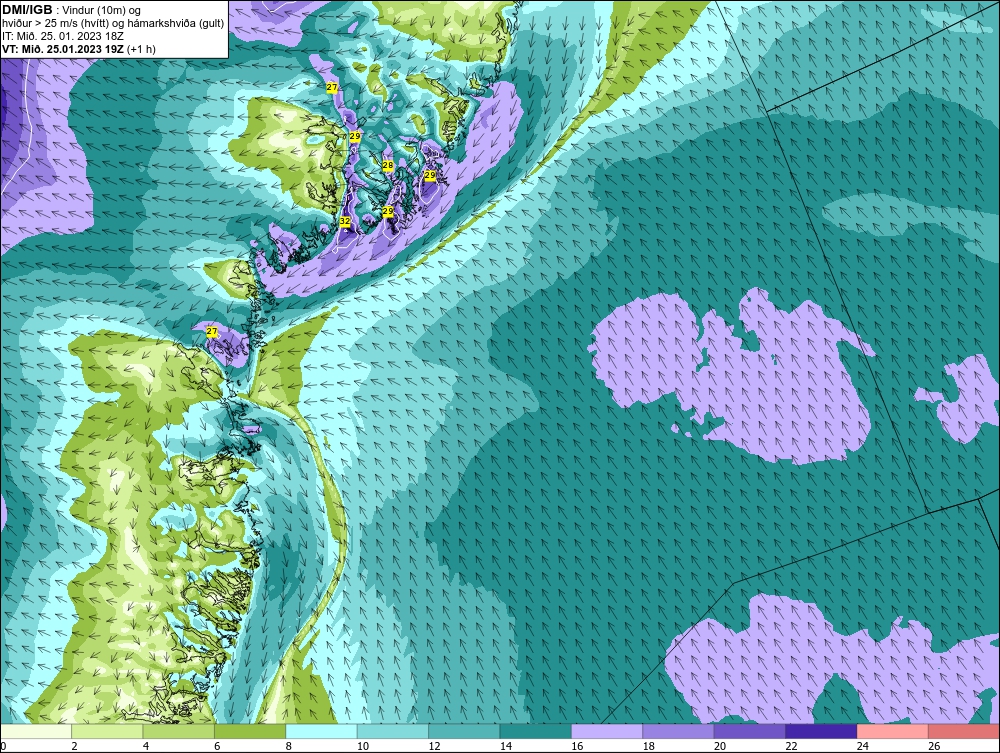The image size is (1000, 753).
Task: Select the salmon red legend swatch above 26
Action: point(964,731)
